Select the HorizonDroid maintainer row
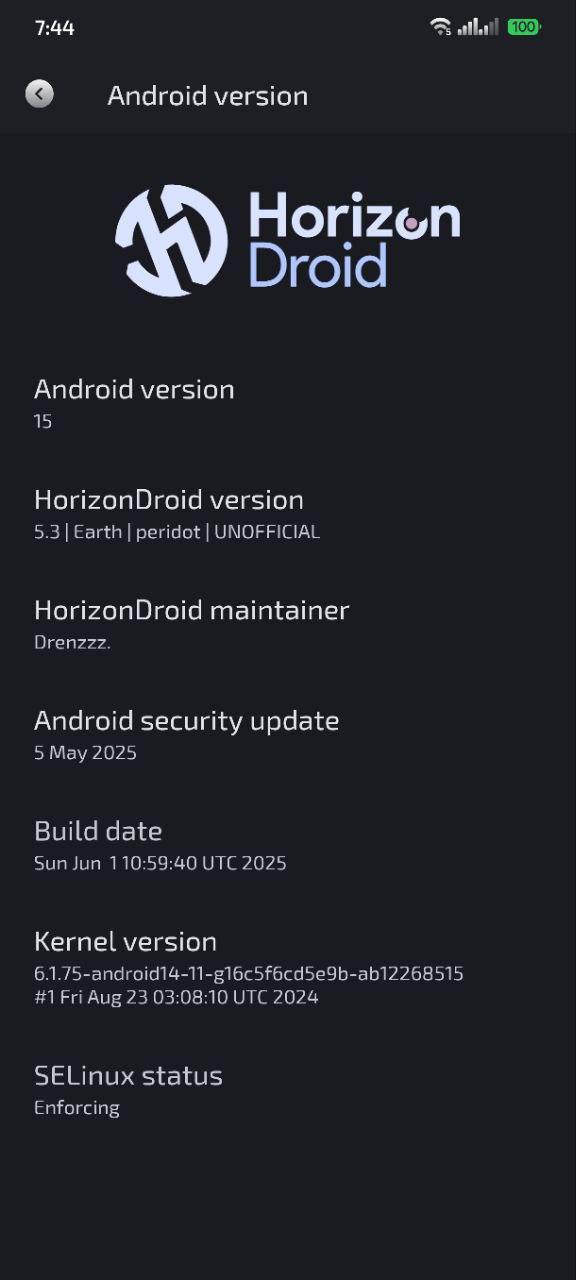The width and height of the screenshot is (576, 1280). (288, 625)
